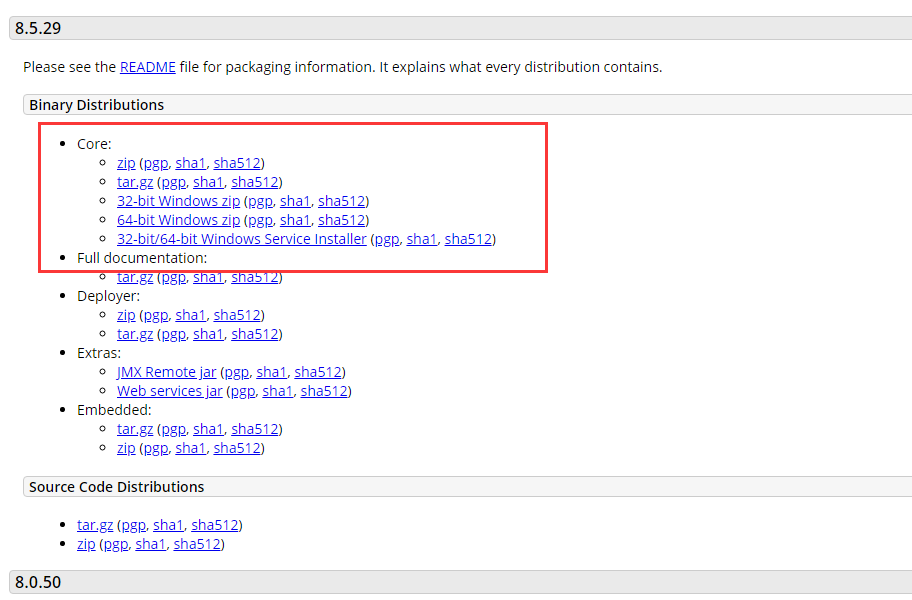
Task: Download the JMX Remote jar
Action: point(166,372)
